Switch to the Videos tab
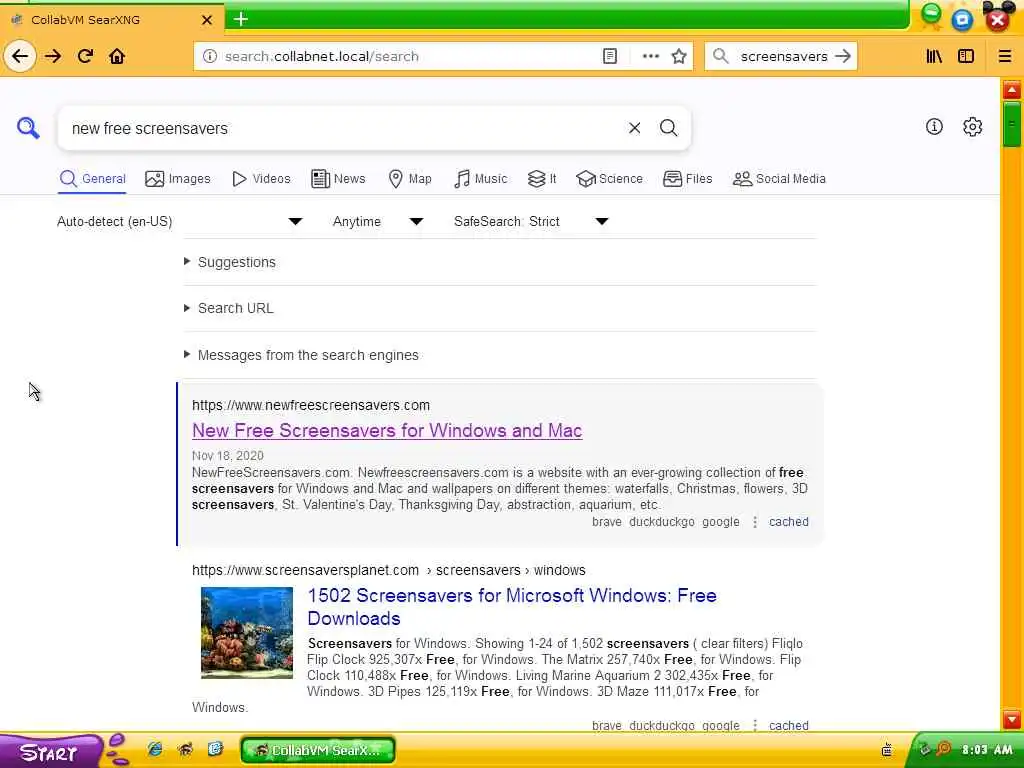Image resolution: width=1024 pixels, height=768 pixels. tap(261, 179)
